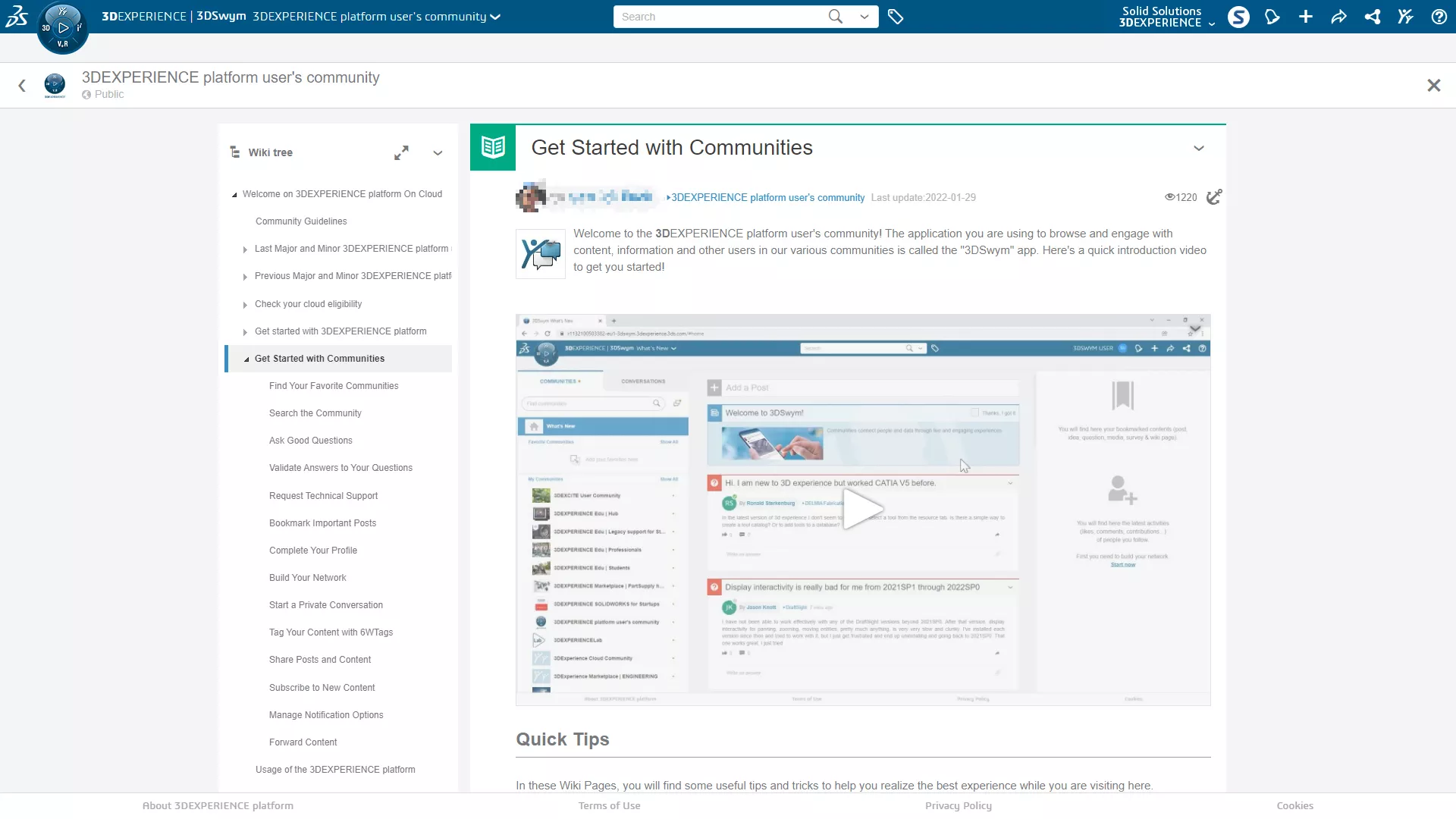Open the community title dropdown in header
Image resolution: width=1456 pixels, height=819 pixels.
(x=495, y=17)
